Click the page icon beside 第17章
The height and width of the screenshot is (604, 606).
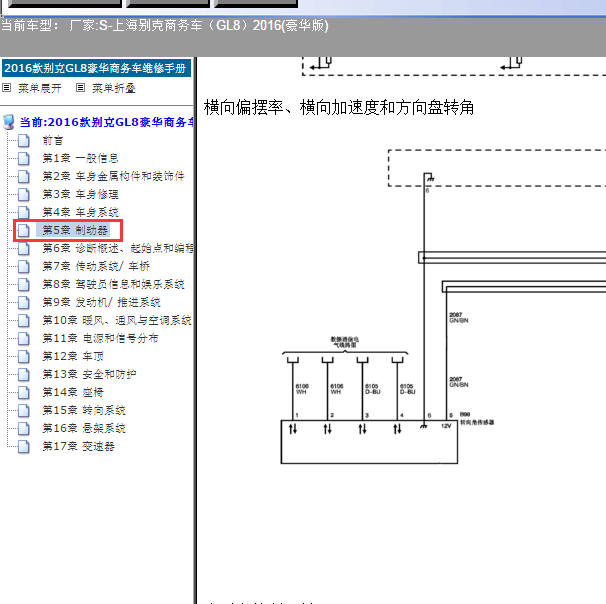click(24, 447)
